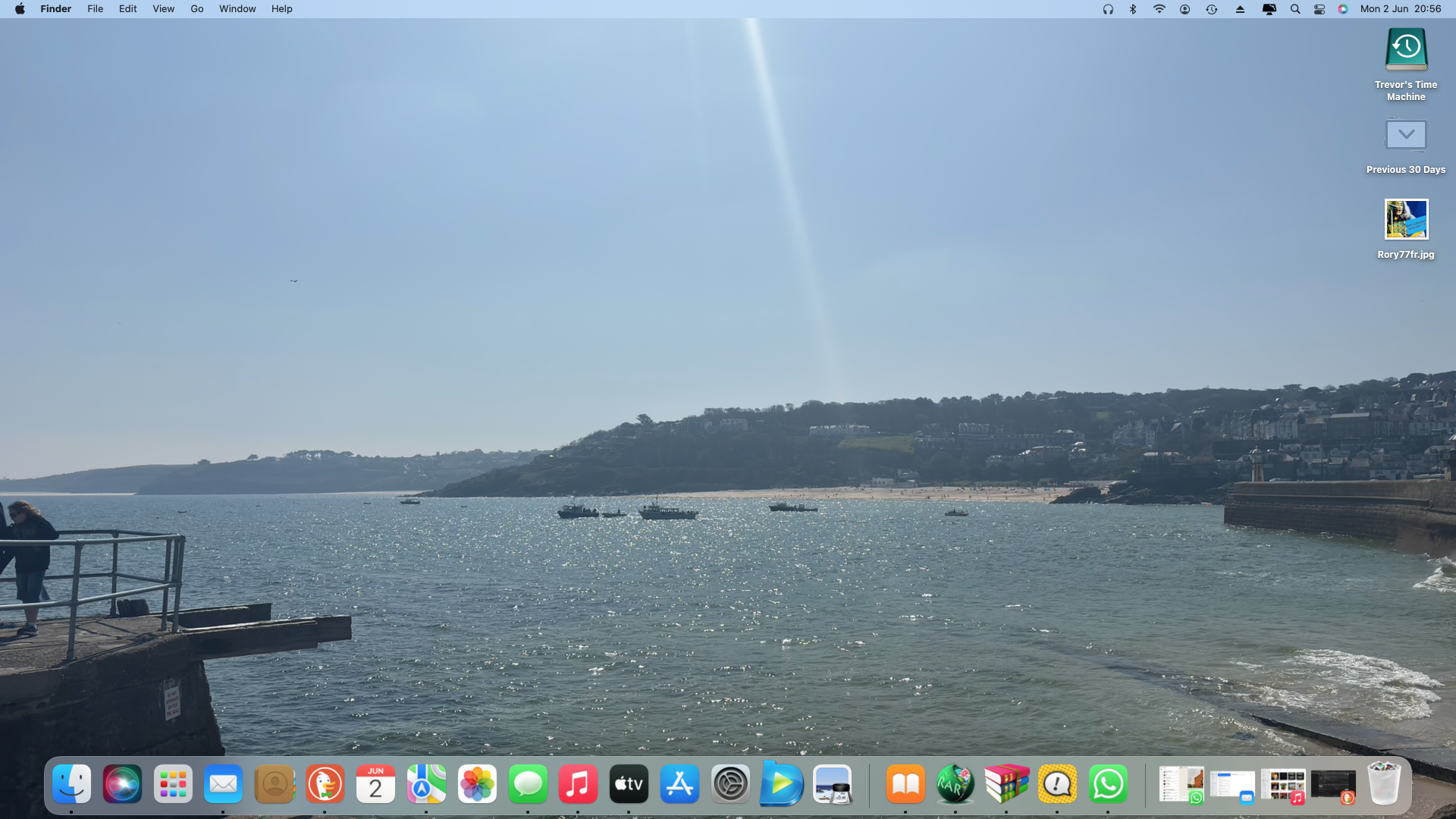
Task: Select Rory77fr.jpg thumbnail on desktop
Action: (x=1405, y=220)
